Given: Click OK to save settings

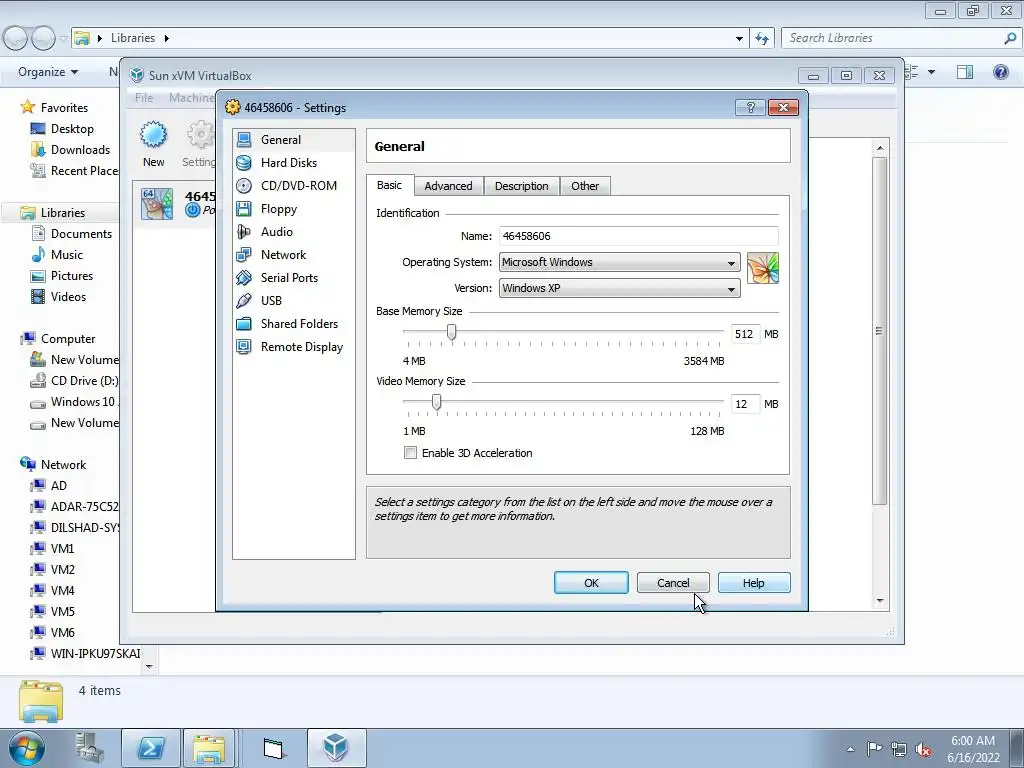Looking at the screenshot, I should coord(591,583).
